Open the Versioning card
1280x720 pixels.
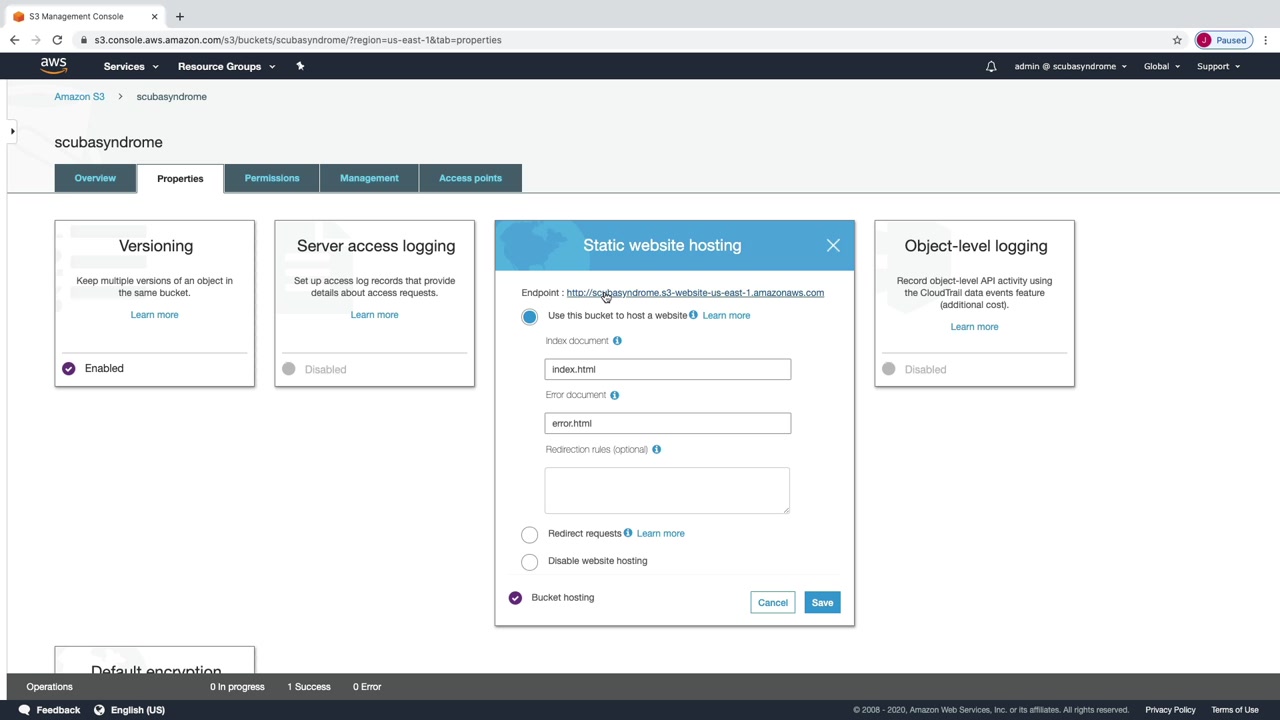(x=155, y=303)
